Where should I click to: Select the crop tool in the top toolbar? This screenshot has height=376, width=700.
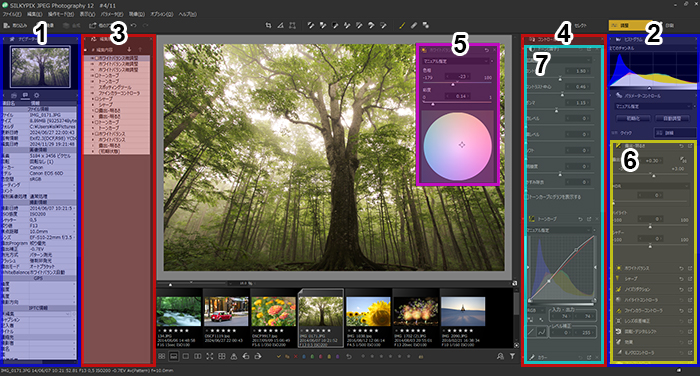click(x=268, y=26)
